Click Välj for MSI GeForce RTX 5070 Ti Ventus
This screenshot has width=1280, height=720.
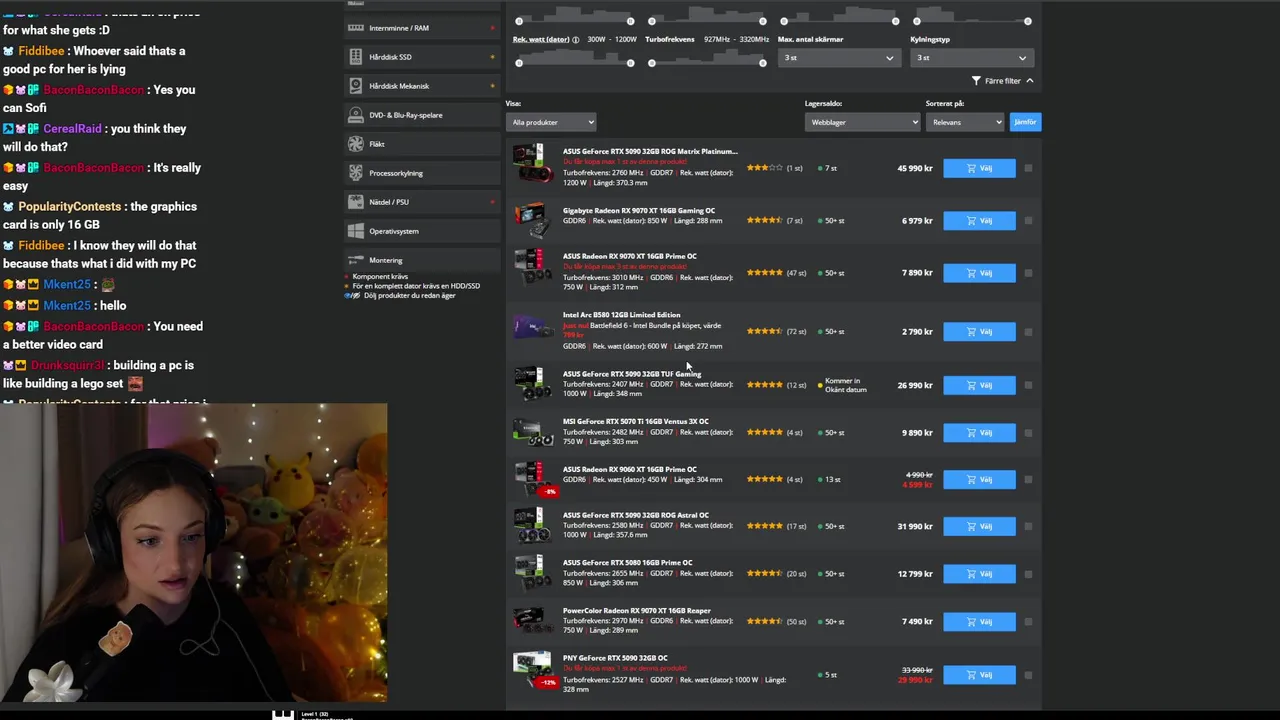pos(979,432)
